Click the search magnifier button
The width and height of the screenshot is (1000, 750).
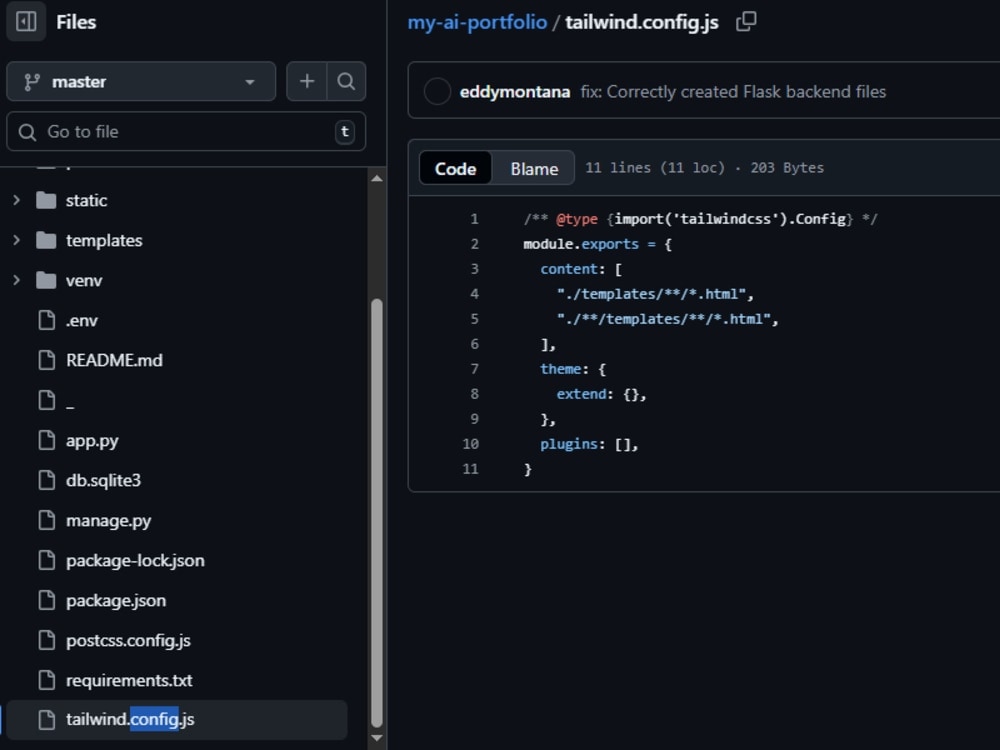(x=346, y=82)
